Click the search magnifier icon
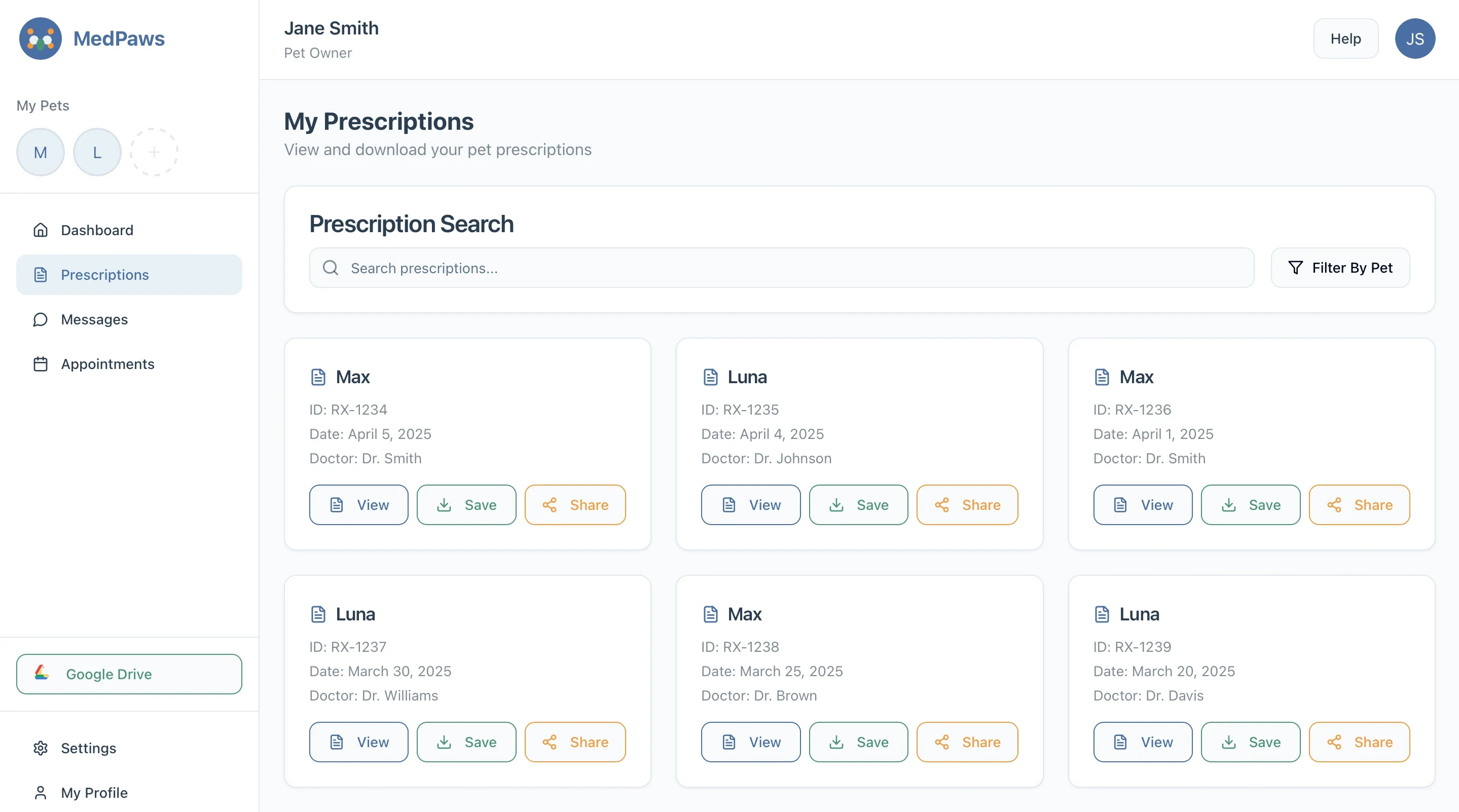 [331, 268]
